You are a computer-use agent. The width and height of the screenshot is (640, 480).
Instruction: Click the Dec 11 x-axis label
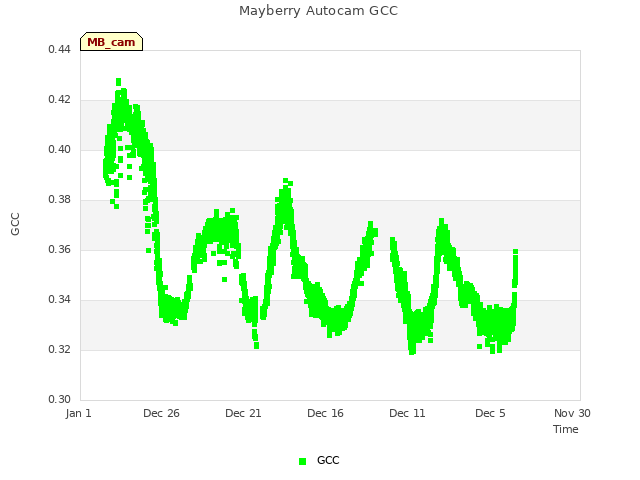(407, 413)
